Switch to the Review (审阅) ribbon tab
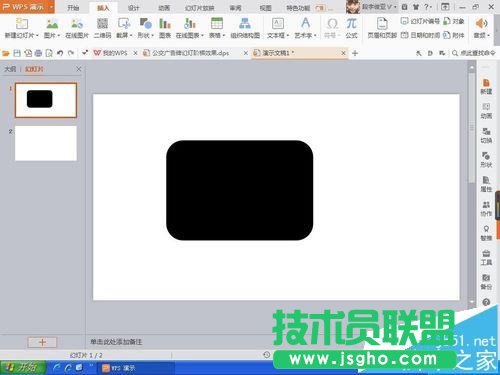The width and height of the screenshot is (500, 375). point(235,8)
